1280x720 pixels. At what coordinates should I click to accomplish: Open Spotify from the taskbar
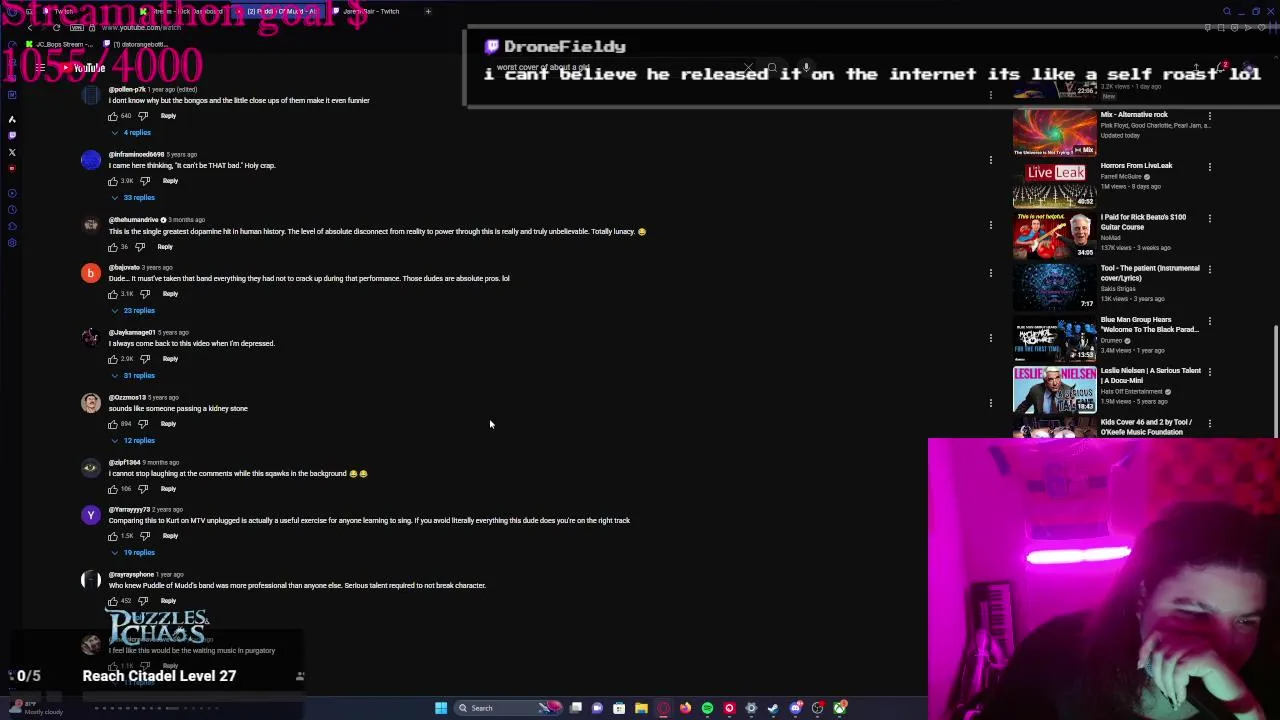tap(707, 708)
